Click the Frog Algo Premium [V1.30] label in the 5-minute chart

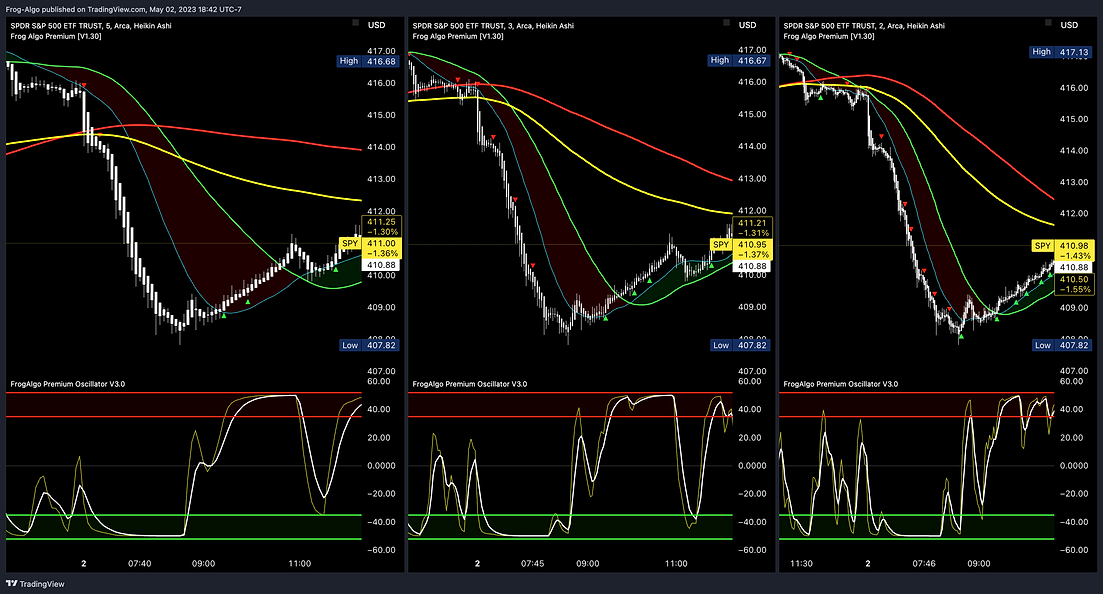(56, 36)
